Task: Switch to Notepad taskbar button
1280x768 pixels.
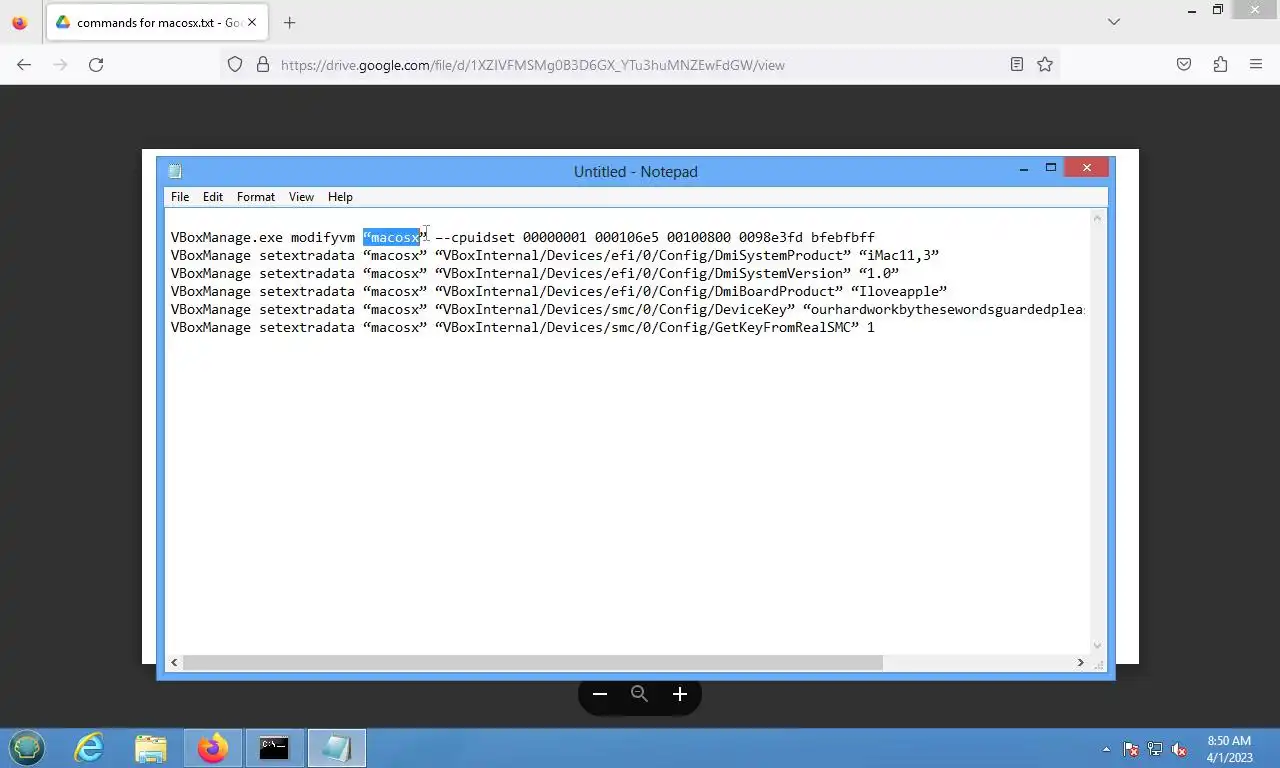Action: point(337,748)
